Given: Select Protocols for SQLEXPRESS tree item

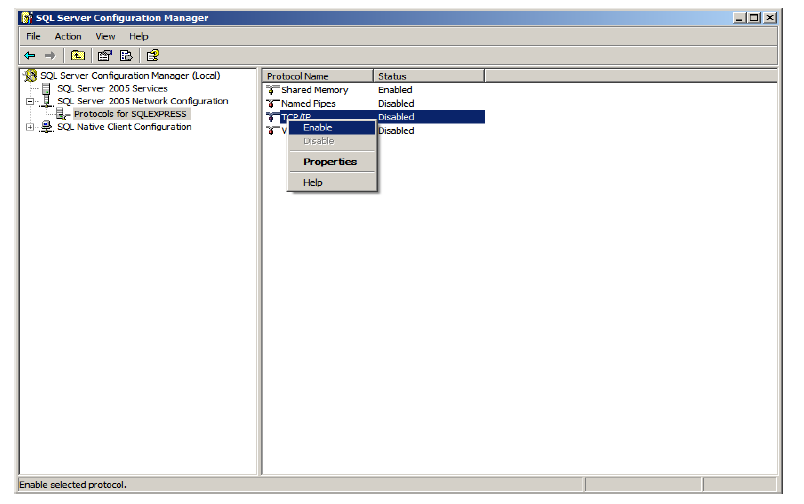Looking at the screenshot, I should [x=130, y=114].
